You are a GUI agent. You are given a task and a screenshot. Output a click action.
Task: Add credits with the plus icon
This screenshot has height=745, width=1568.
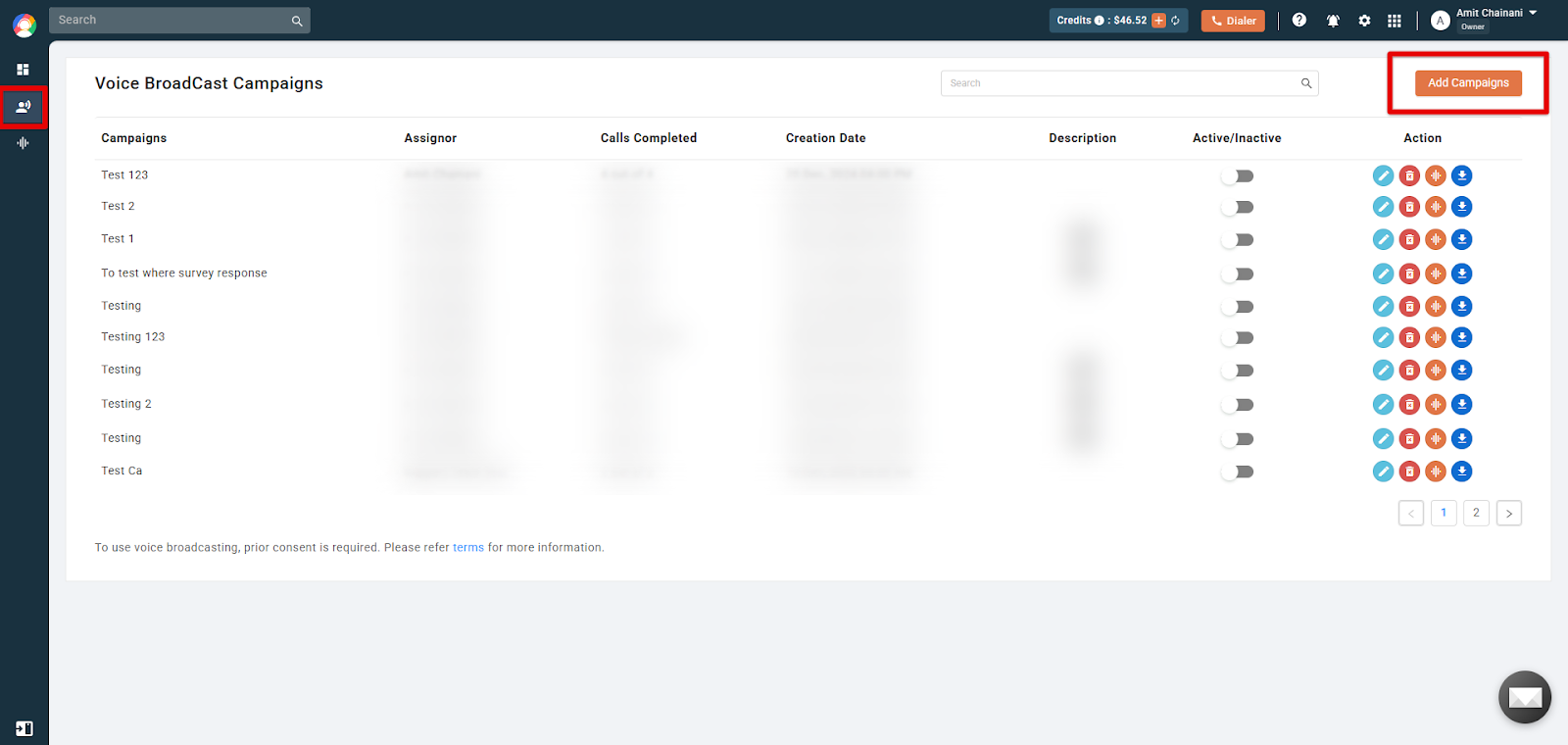click(1158, 21)
